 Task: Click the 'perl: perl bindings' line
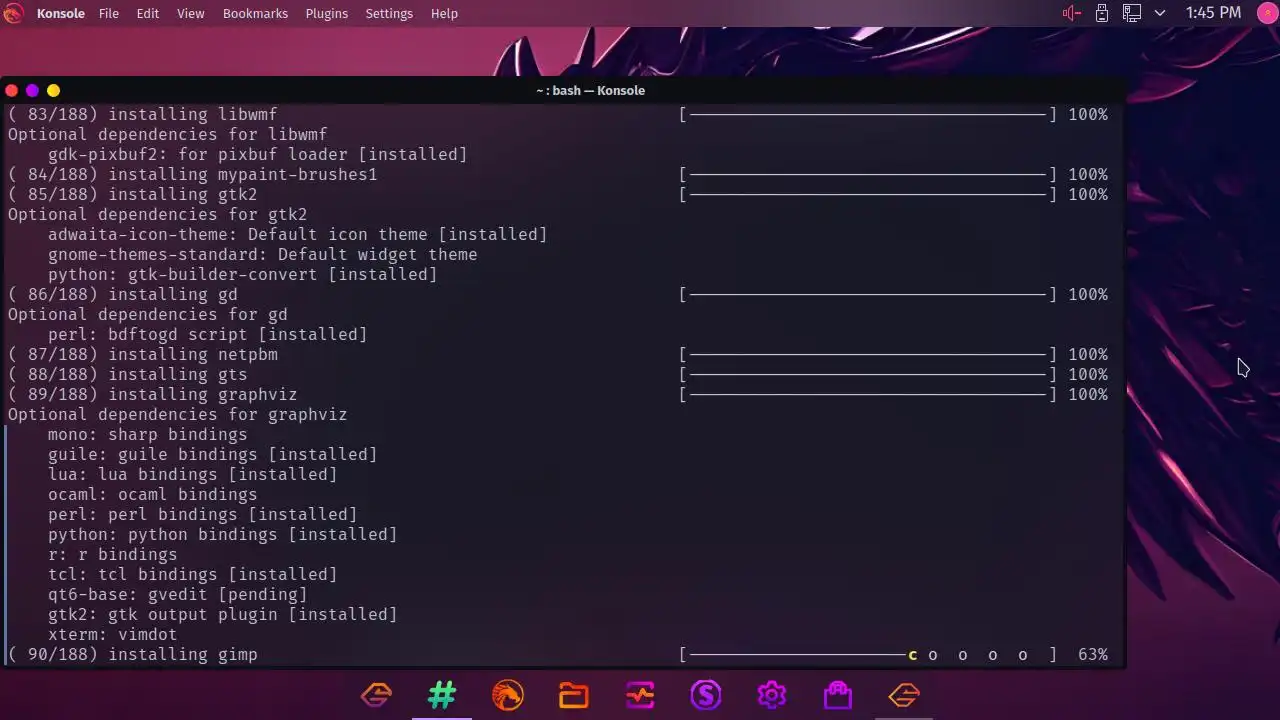click(203, 514)
